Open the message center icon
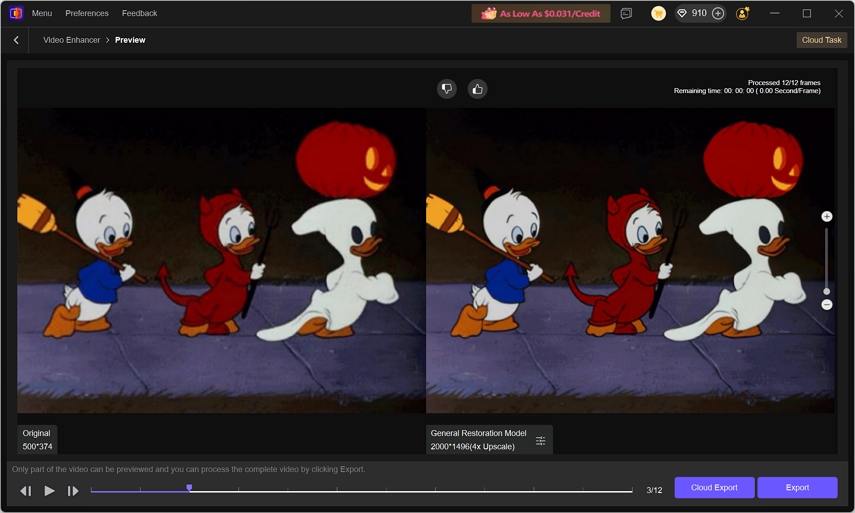The height and width of the screenshot is (513, 855). point(626,14)
